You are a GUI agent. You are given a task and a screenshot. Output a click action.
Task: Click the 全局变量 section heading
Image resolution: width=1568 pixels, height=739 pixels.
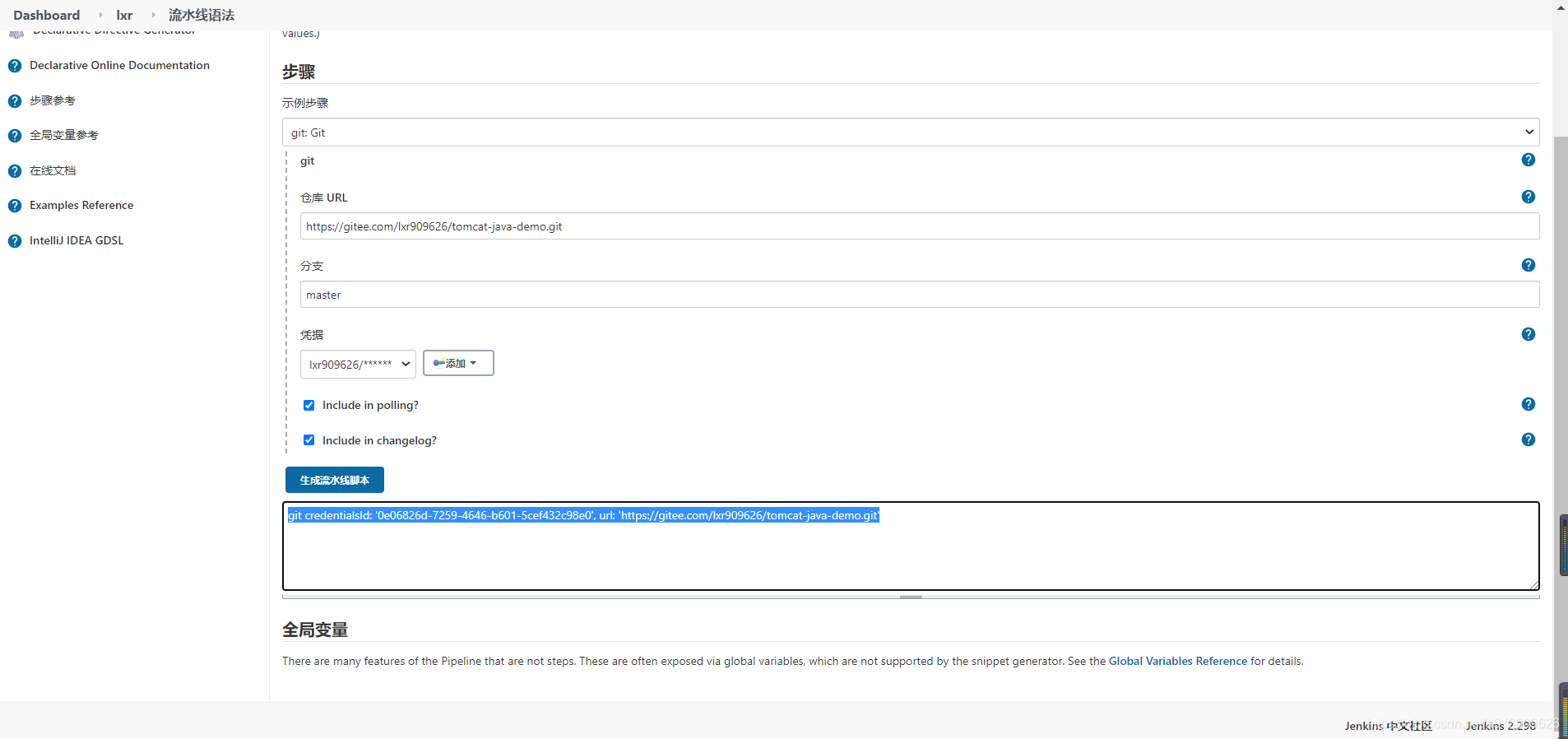(x=315, y=630)
